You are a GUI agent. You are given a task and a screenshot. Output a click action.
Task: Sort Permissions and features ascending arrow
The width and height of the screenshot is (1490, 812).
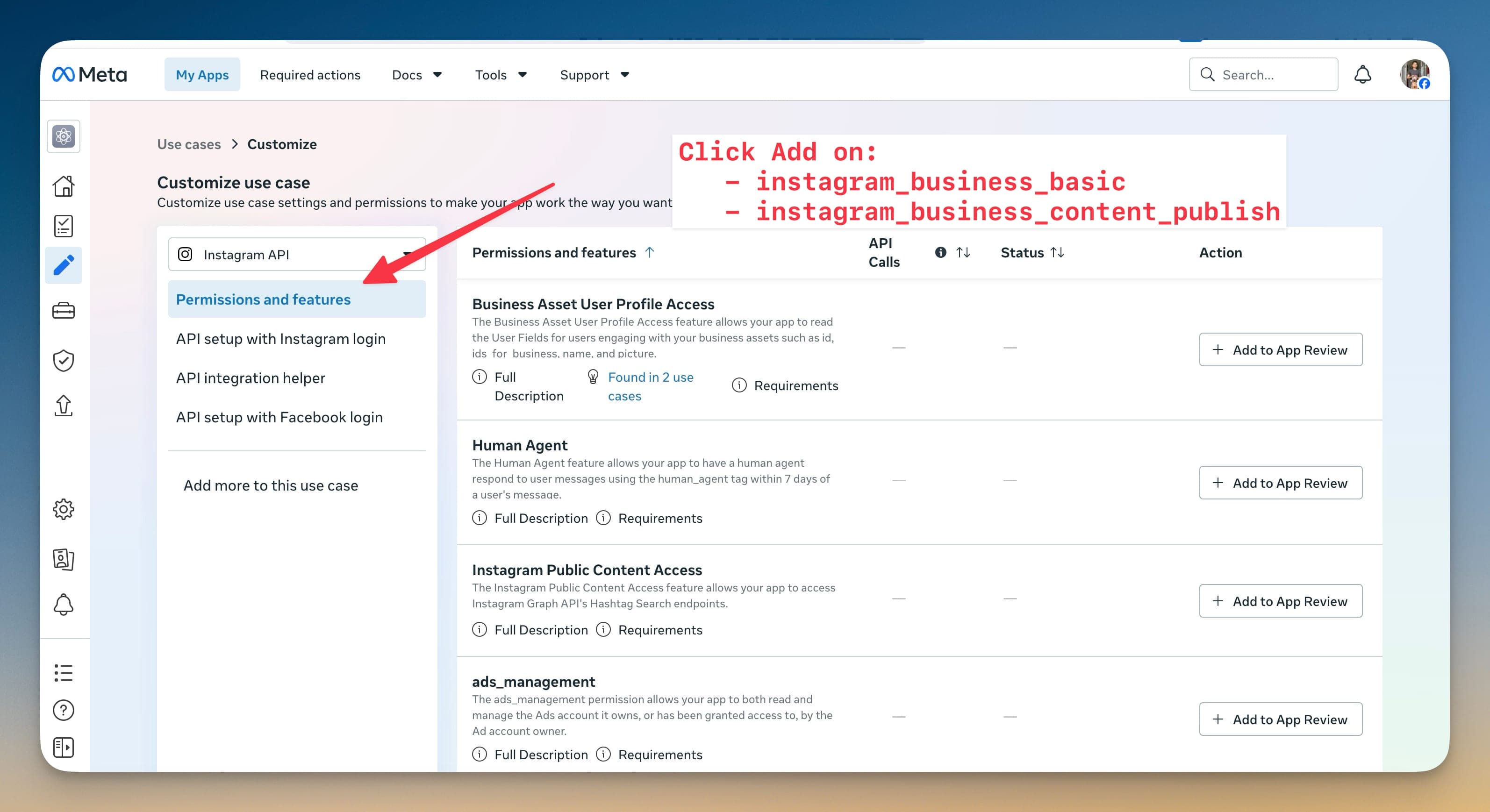tap(650, 252)
